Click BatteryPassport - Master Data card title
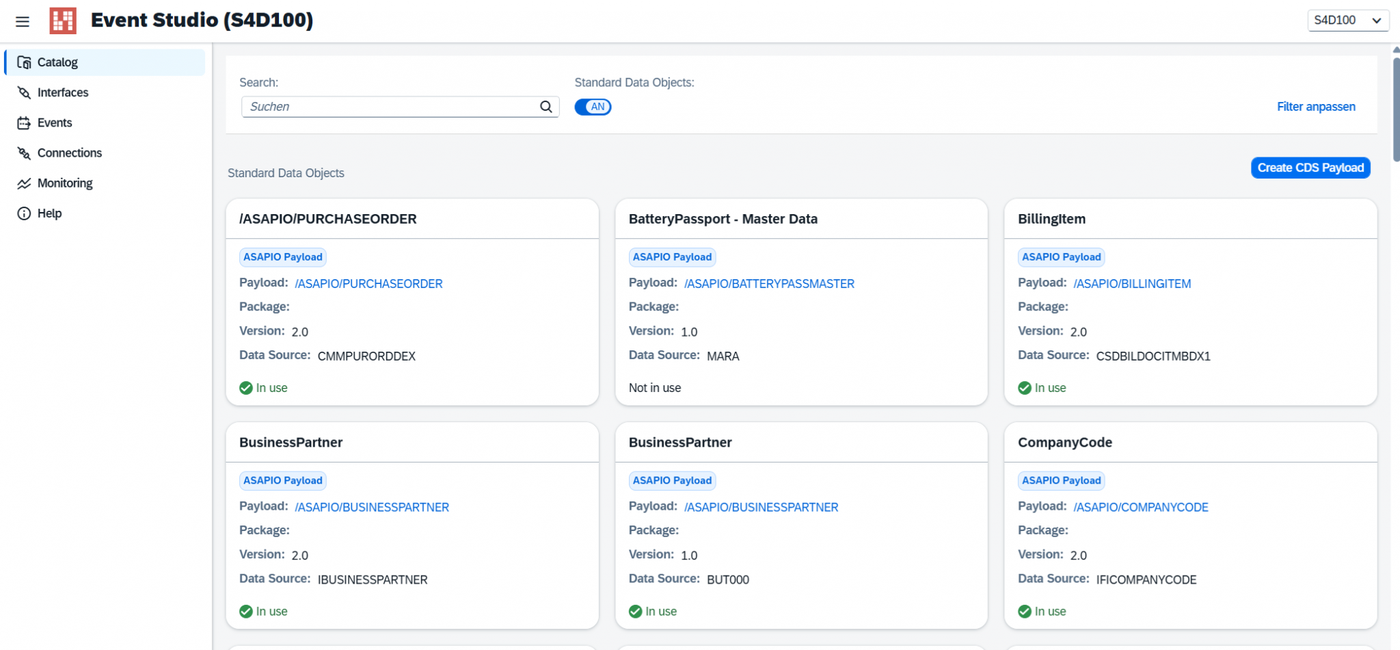The height and width of the screenshot is (650, 1400). [x=723, y=219]
